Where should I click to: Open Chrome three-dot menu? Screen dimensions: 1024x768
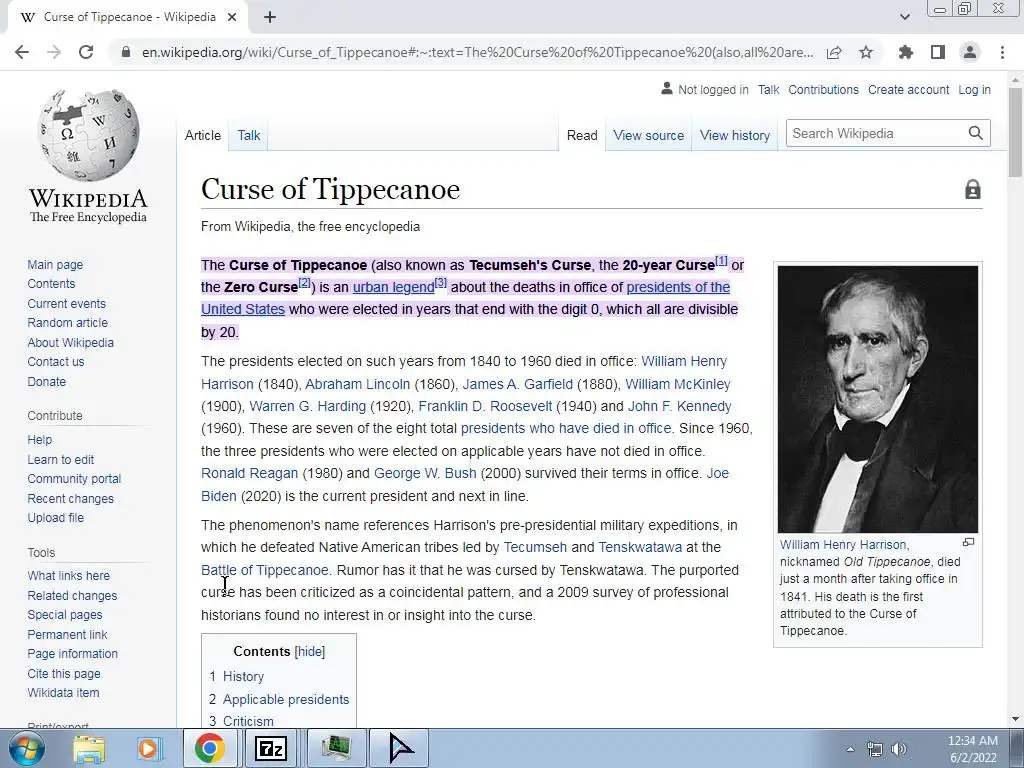1002,52
